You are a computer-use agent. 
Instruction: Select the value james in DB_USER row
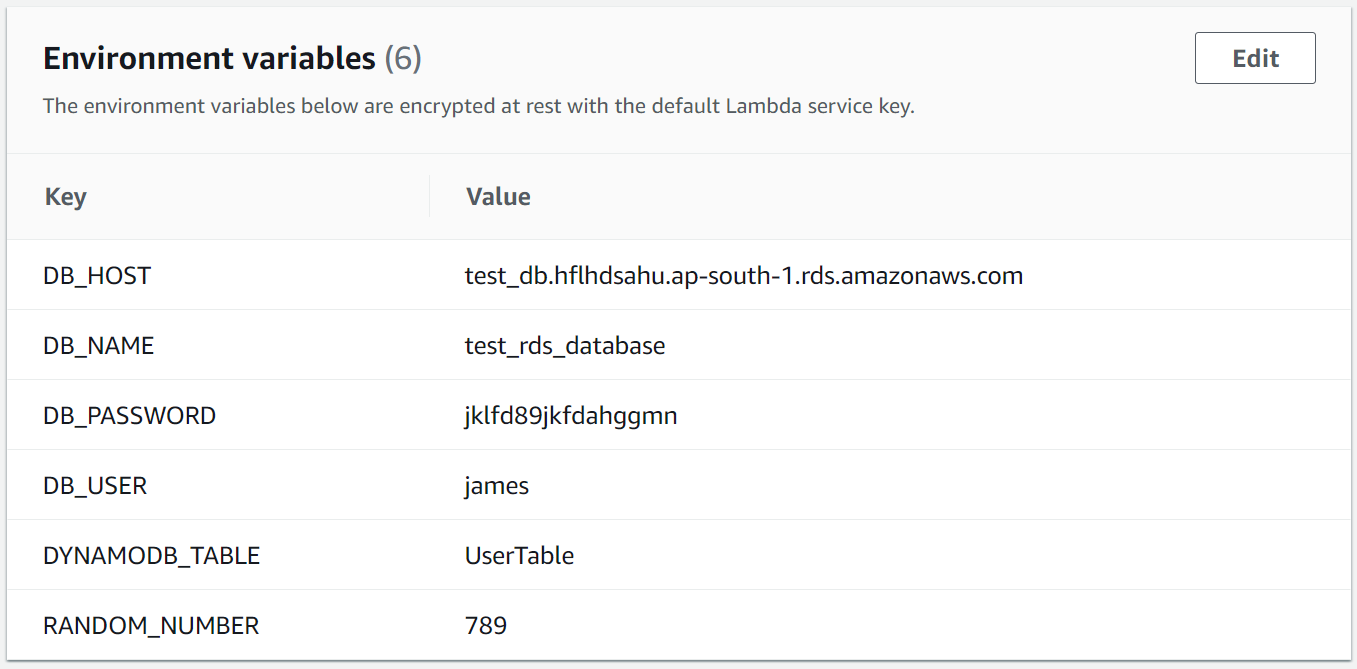[496, 485]
